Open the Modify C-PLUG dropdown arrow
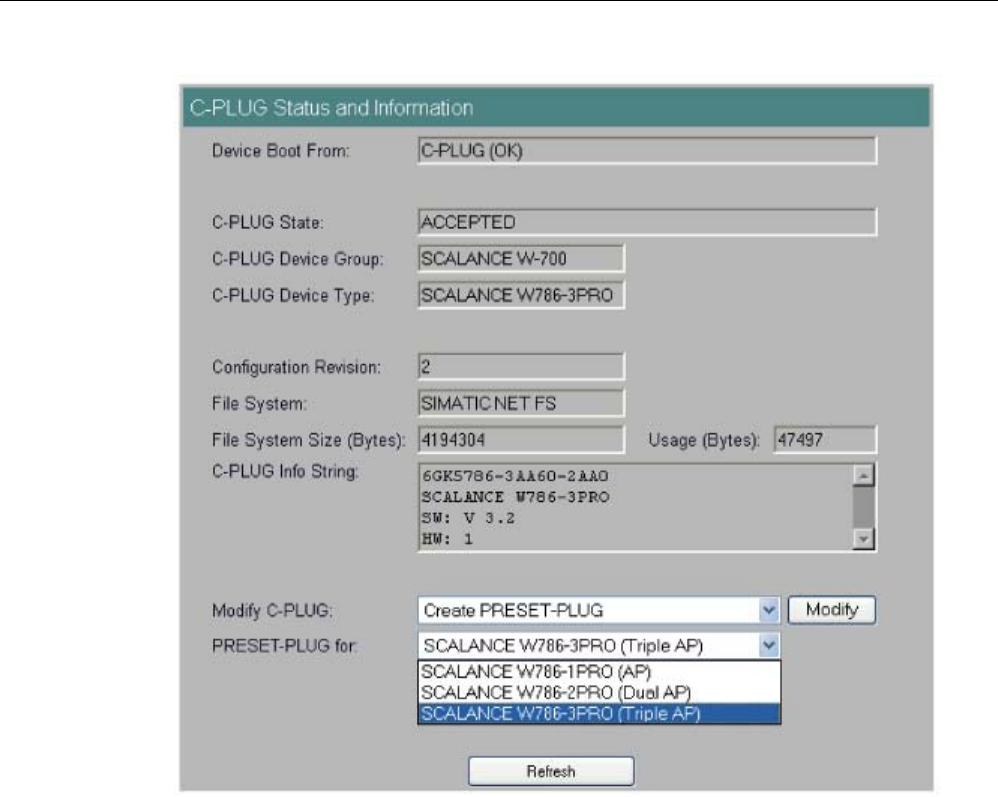 click(x=769, y=610)
